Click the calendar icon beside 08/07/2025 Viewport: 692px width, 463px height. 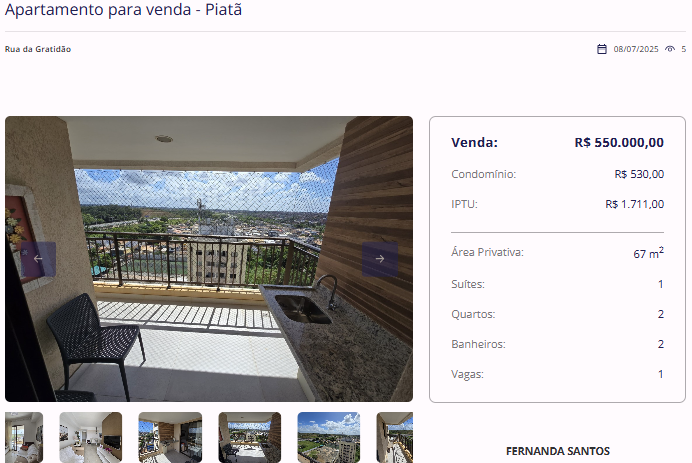602,49
